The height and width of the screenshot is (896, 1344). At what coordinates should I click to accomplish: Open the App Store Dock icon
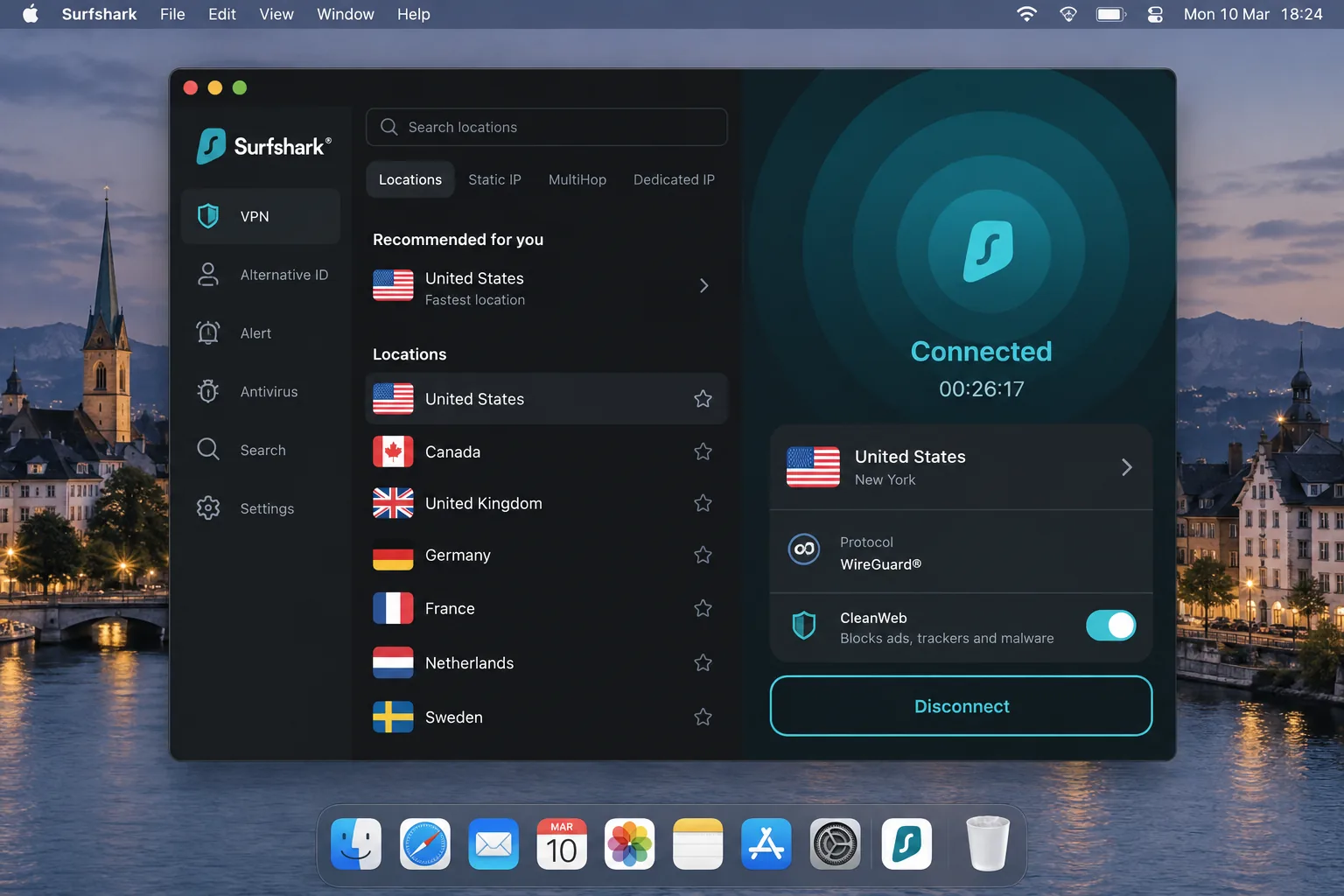(766, 844)
